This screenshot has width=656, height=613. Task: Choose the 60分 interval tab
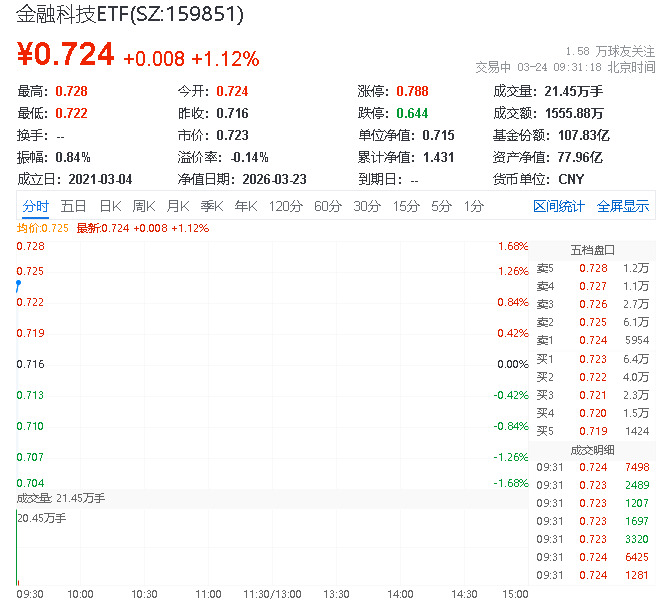click(x=328, y=206)
